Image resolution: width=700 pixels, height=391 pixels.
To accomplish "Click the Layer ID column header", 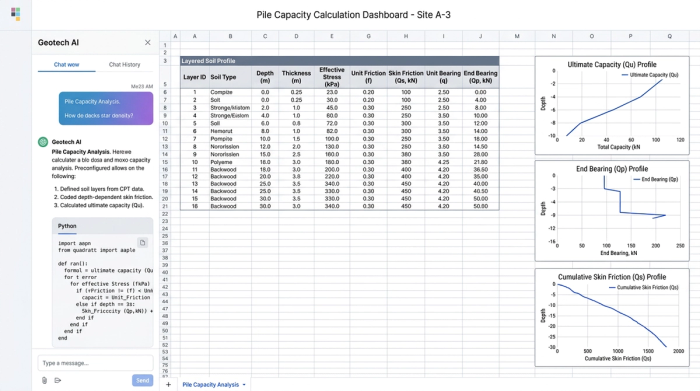I will click(x=195, y=77).
